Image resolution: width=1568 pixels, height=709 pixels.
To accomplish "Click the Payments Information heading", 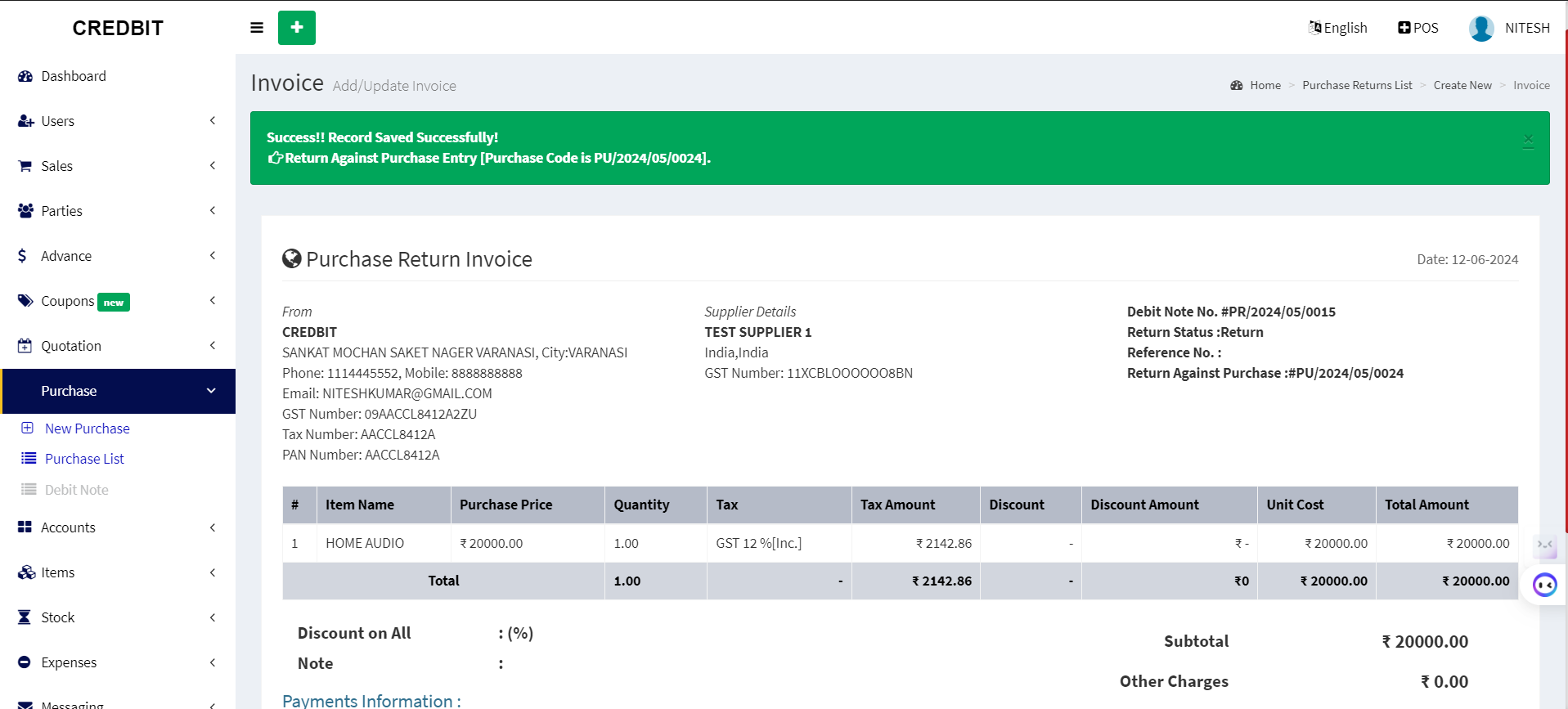I will pos(371,701).
